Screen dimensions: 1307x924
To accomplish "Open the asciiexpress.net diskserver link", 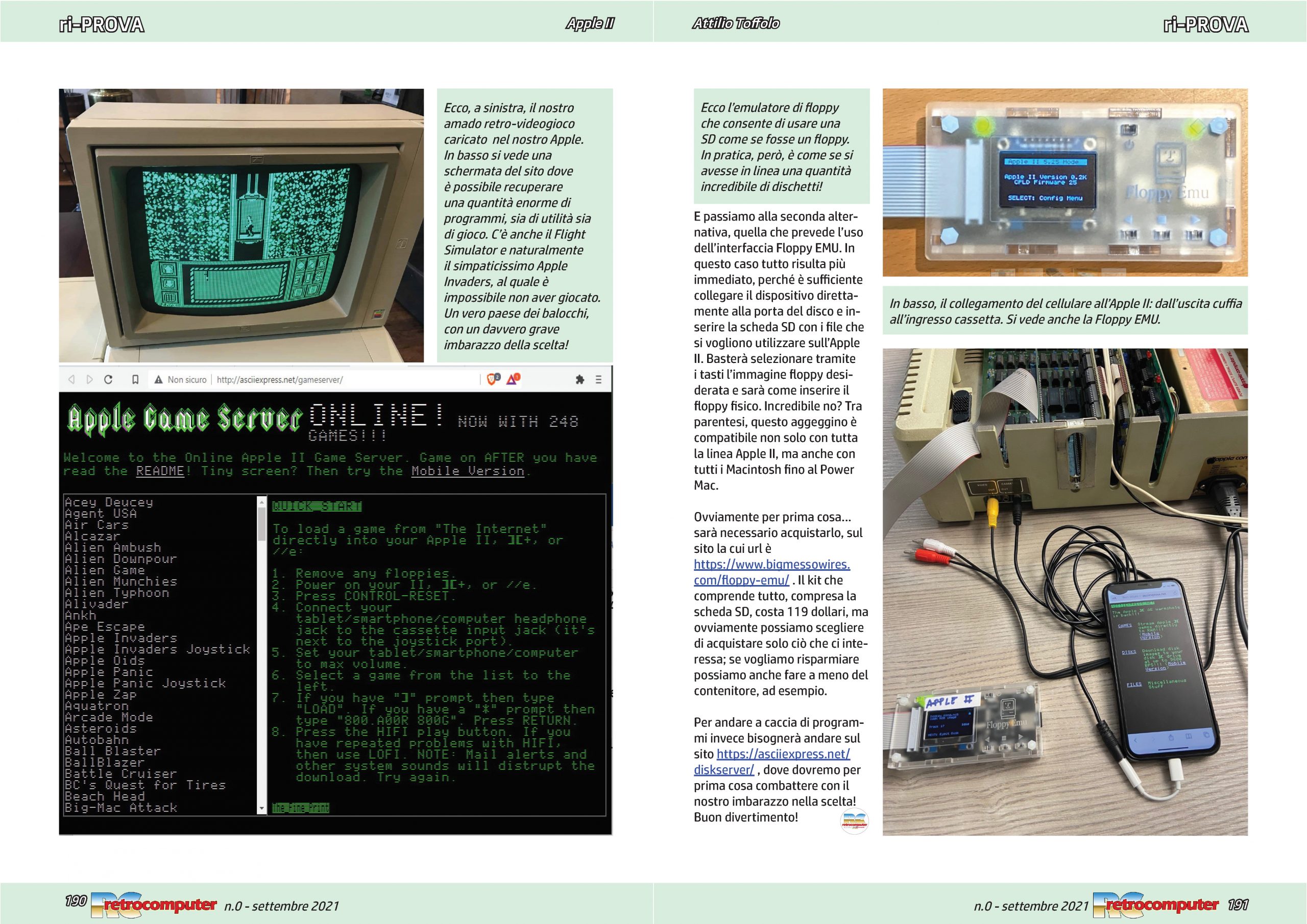I will pos(772,762).
